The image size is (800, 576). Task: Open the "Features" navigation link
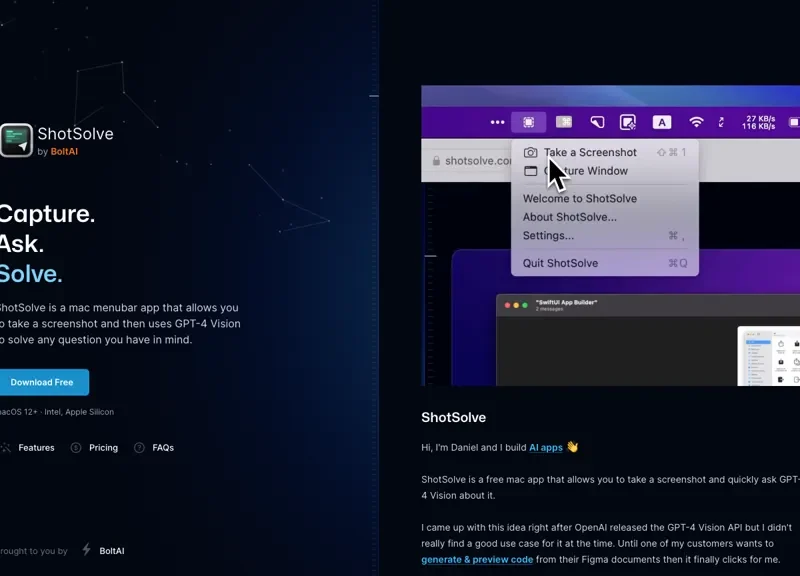point(36,447)
